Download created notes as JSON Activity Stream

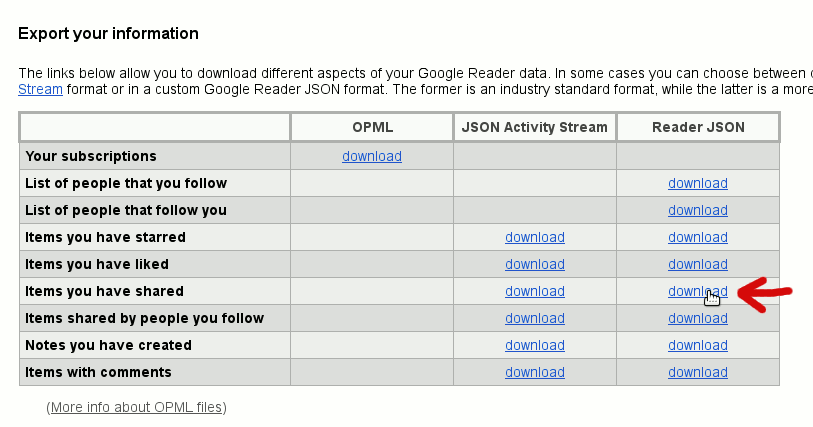[x=534, y=346]
